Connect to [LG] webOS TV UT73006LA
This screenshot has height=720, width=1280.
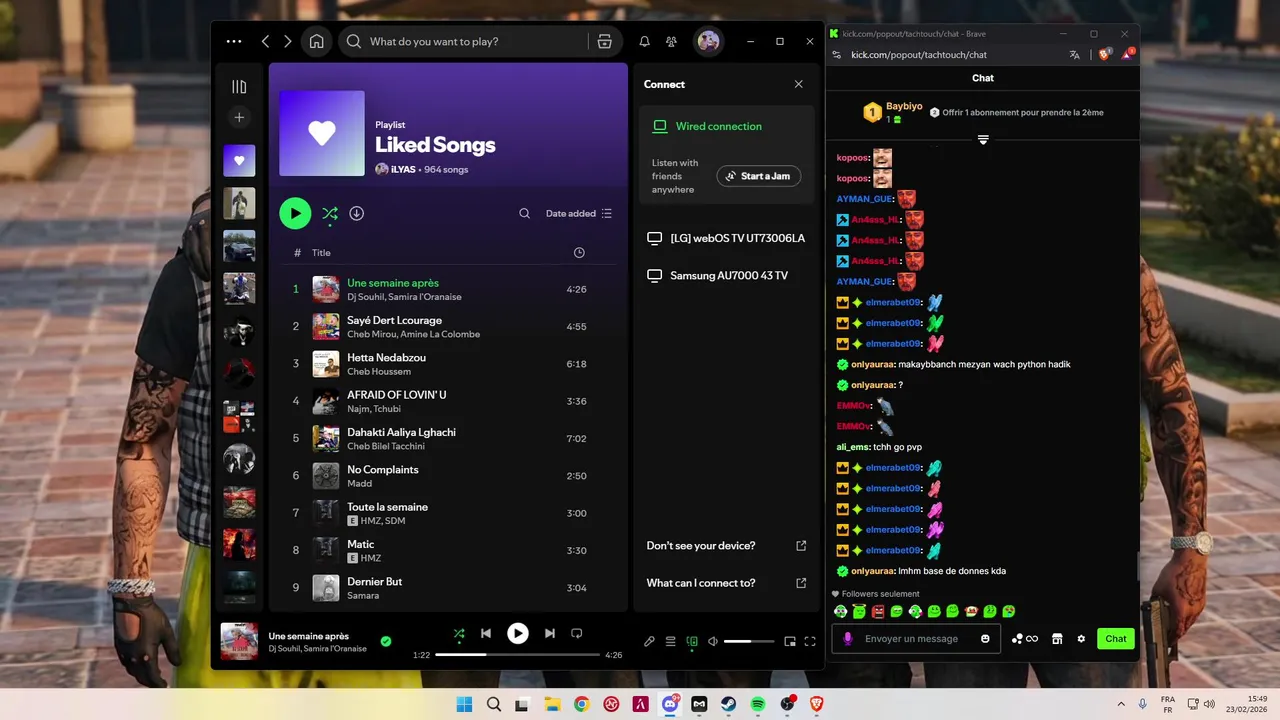pyautogui.click(x=726, y=238)
